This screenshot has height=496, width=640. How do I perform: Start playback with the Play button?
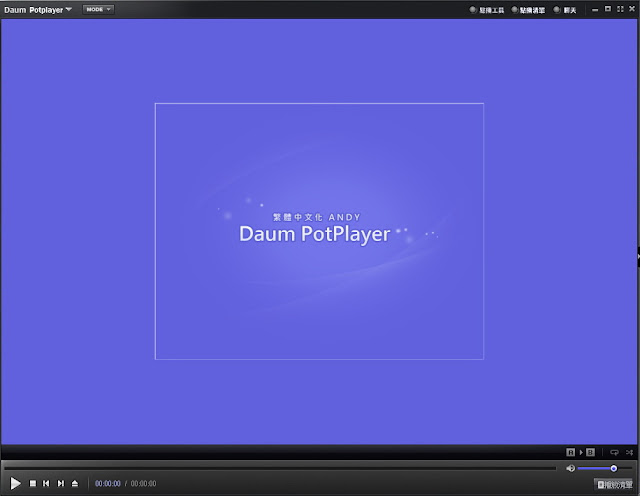pyautogui.click(x=15, y=483)
